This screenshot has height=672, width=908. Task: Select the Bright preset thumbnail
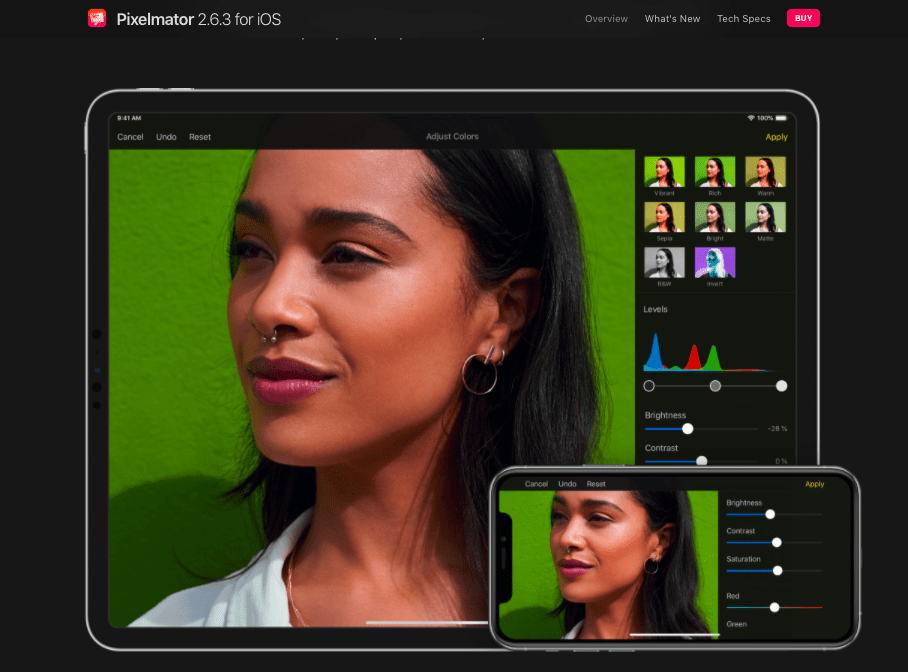(715, 217)
